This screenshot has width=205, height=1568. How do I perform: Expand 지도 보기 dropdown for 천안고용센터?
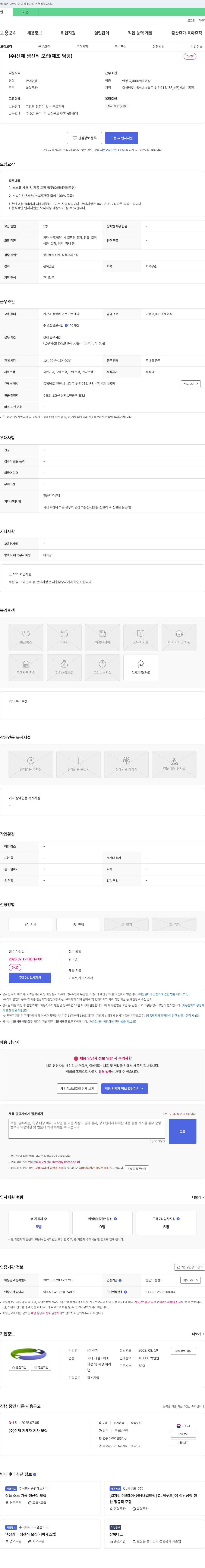tap(190, 1280)
